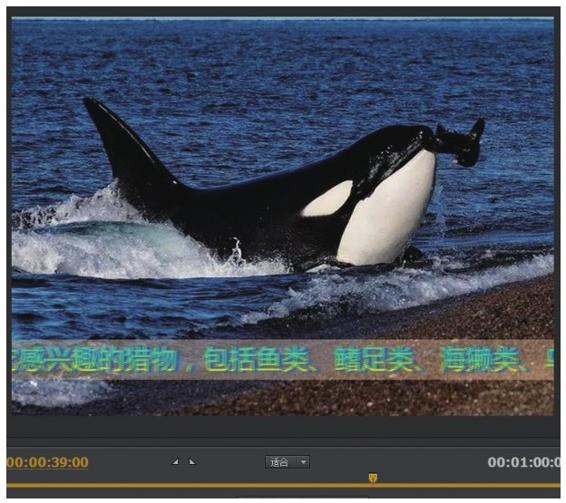
Task: Click the current timecode 00:00:39:00
Action: point(47,463)
